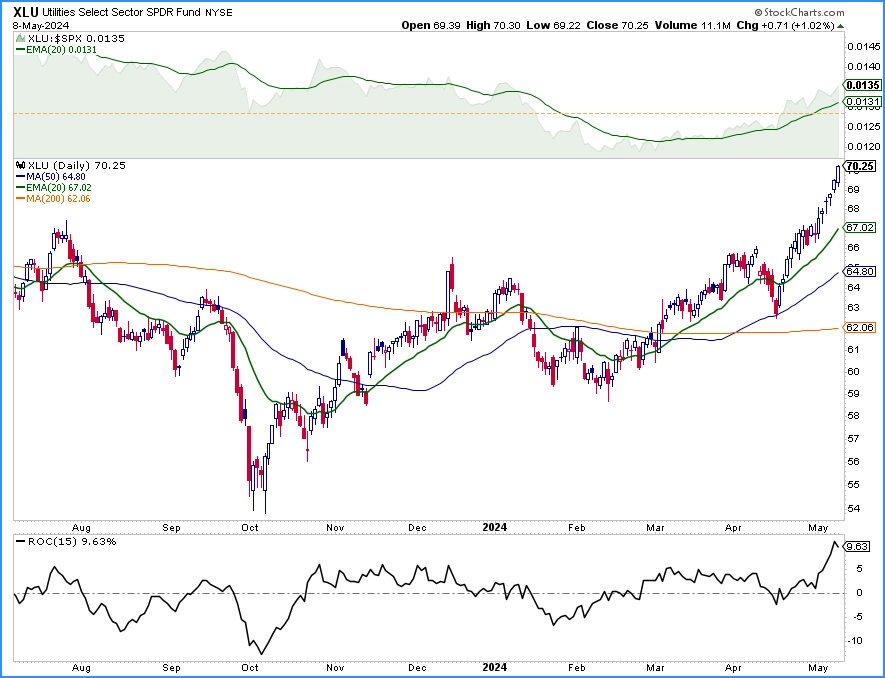Image resolution: width=885 pixels, height=678 pixels.
Task: Click the 0.0120 ratio axis label
Action: [x=864, y=147]
